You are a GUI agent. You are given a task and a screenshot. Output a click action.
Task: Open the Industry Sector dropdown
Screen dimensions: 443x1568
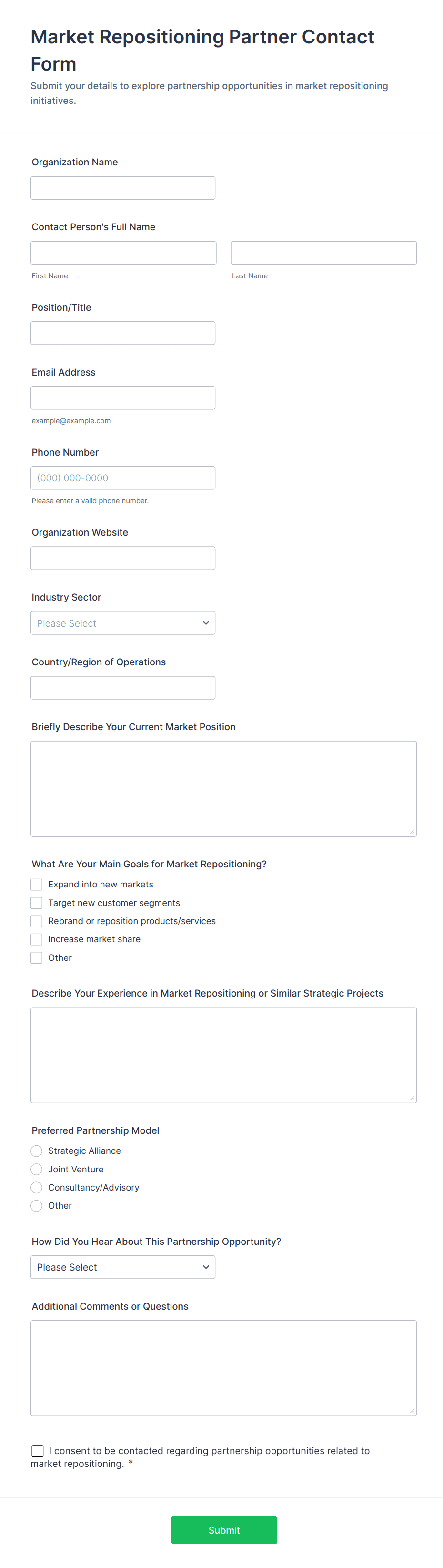coord(122,623)
